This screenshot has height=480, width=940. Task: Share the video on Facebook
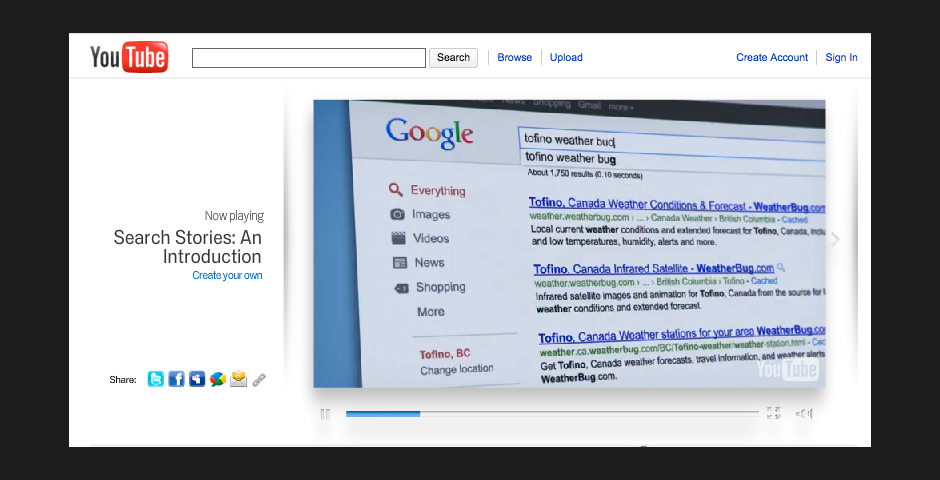pos(176,379)
